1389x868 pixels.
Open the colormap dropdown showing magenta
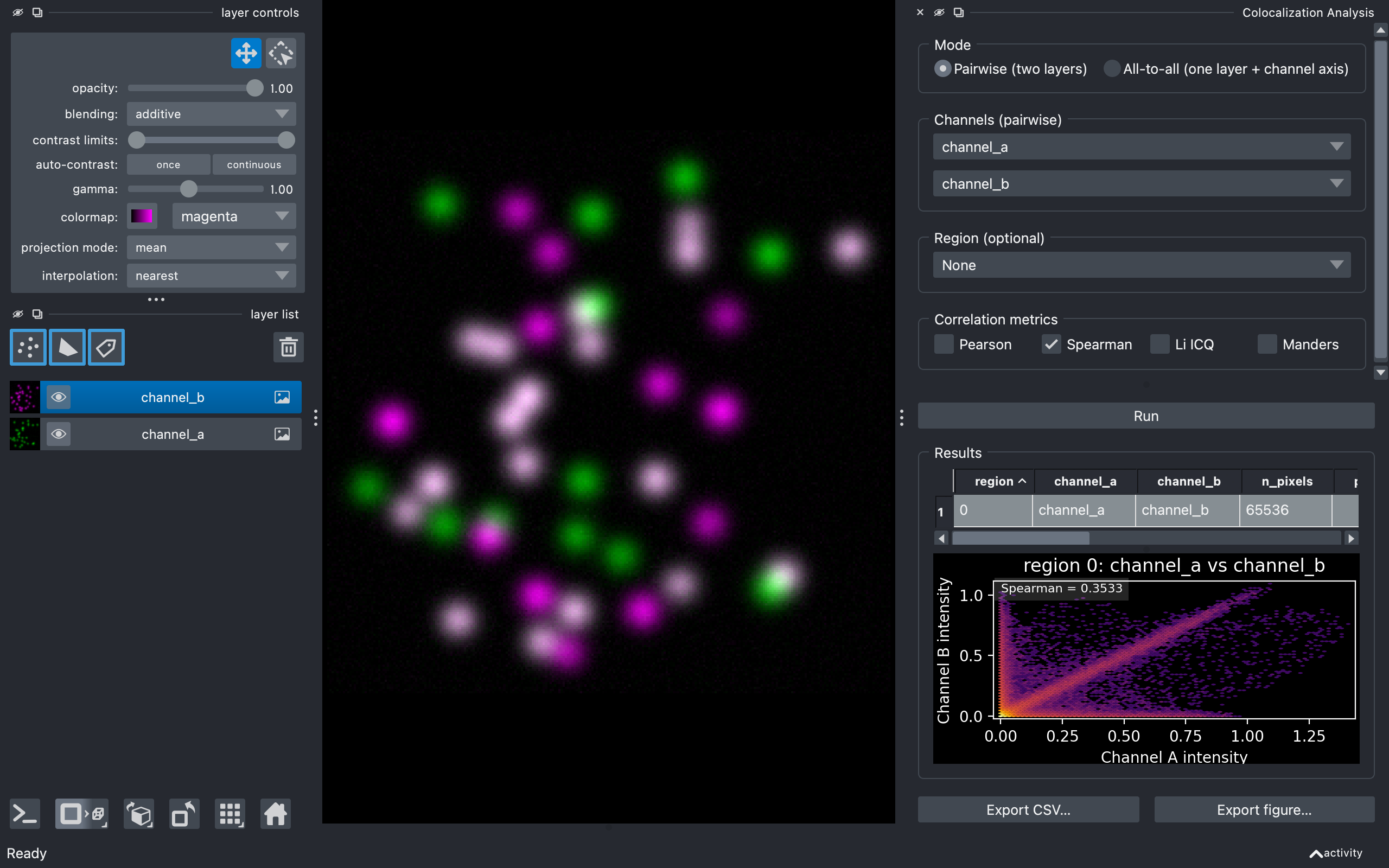234,216
